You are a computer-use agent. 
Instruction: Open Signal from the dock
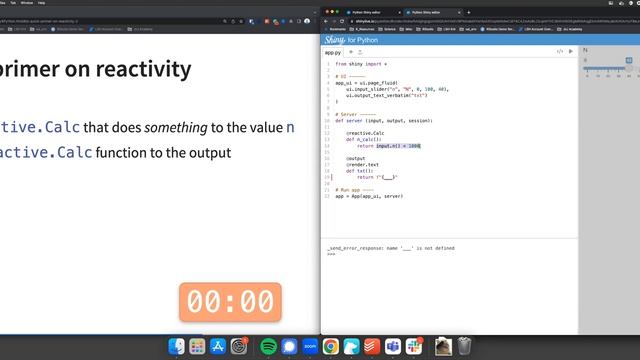(289, 347)
